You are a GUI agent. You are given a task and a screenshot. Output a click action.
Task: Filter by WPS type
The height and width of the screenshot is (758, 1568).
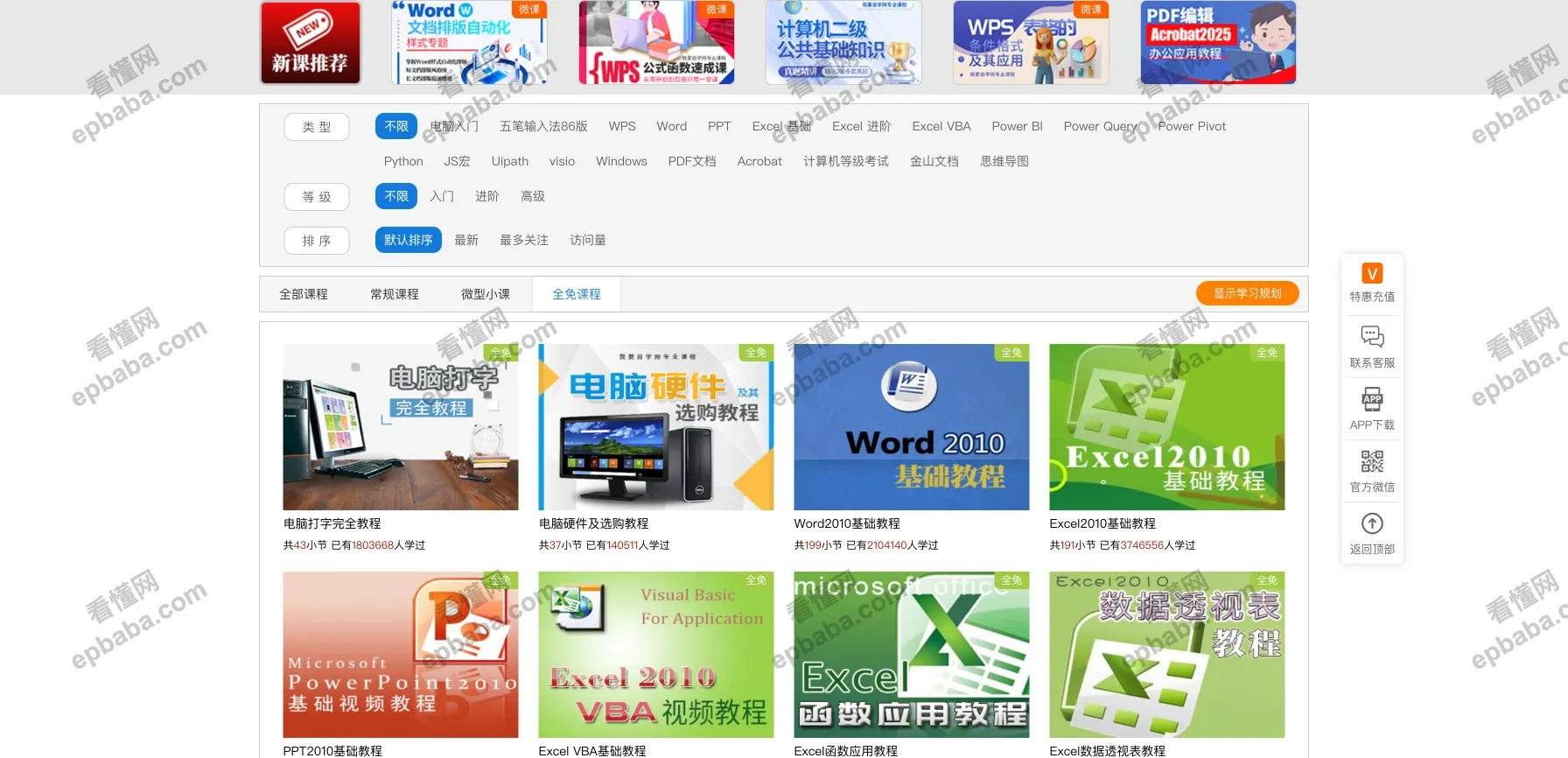click(622, 126)
